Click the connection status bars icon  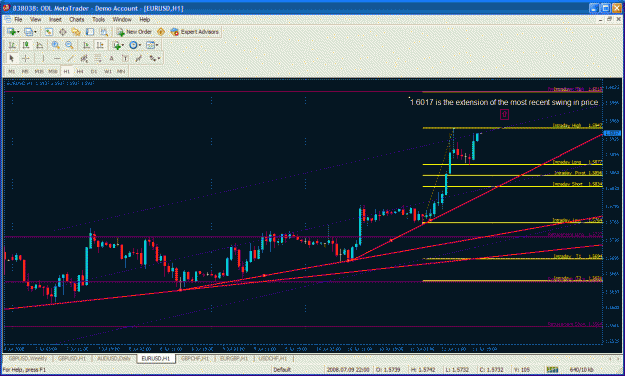[x=552, y=370]
